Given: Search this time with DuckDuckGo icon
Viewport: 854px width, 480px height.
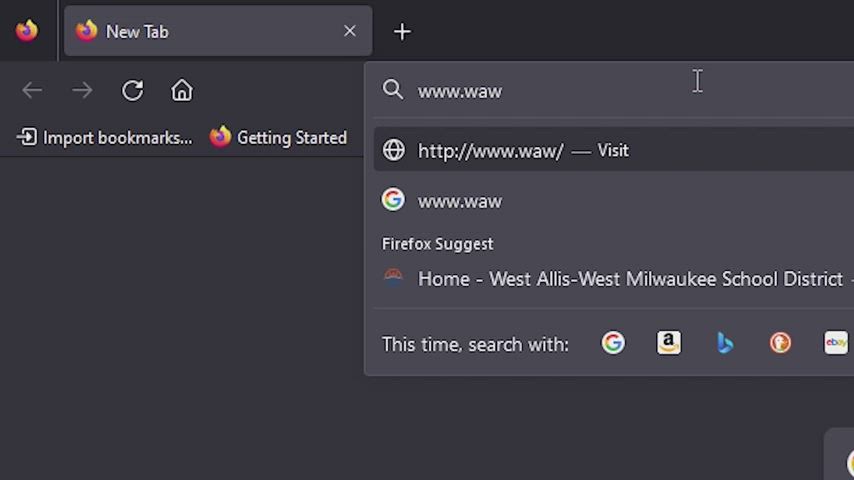Looking at the screenshot, I should [x=780, y=343].
